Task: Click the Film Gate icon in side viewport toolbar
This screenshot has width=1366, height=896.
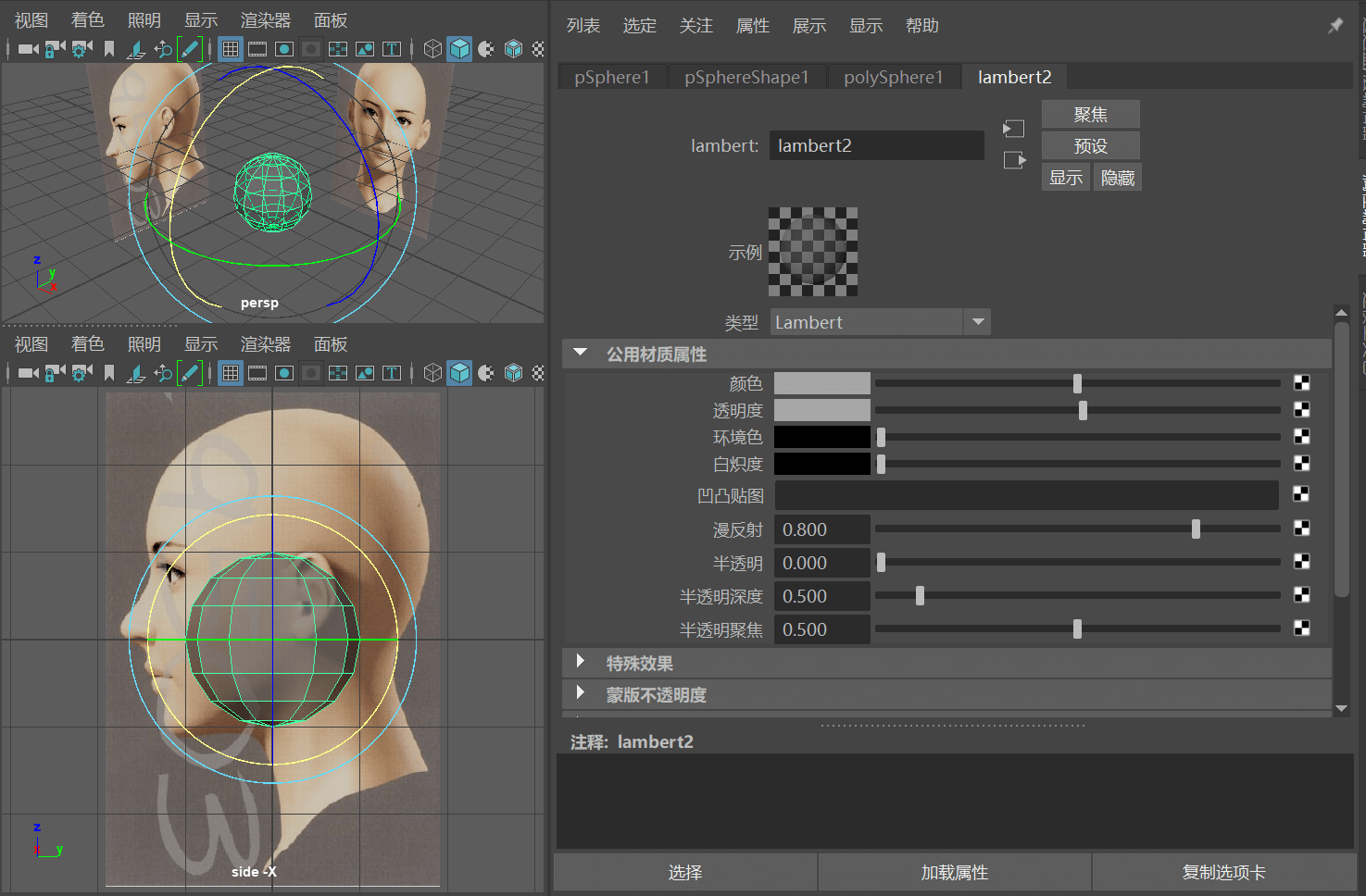Action: coord(257,373)
